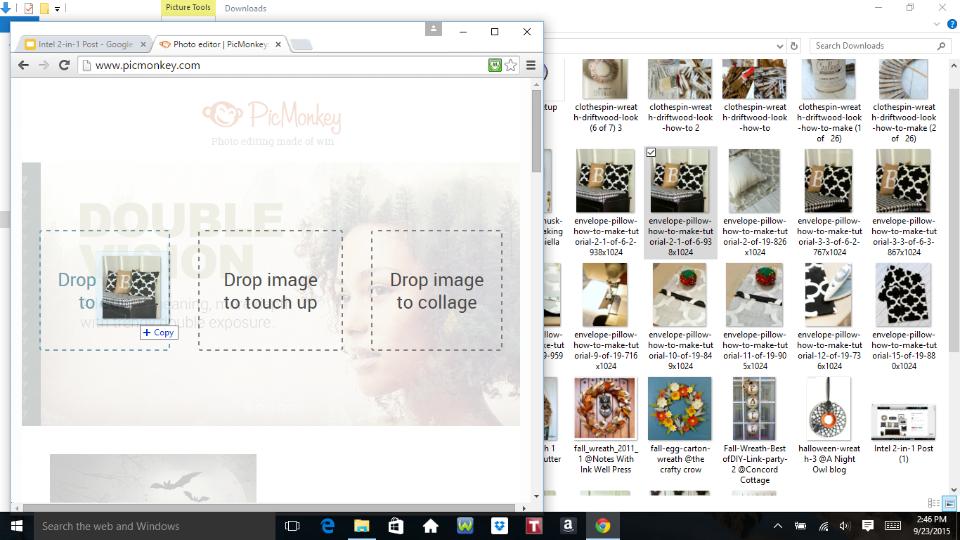Screen dimensions: 960x540
Task: Select Fall-Wreath-BestofDIY-Link-party-2 @Concord Cottage file
Action: 755,431
